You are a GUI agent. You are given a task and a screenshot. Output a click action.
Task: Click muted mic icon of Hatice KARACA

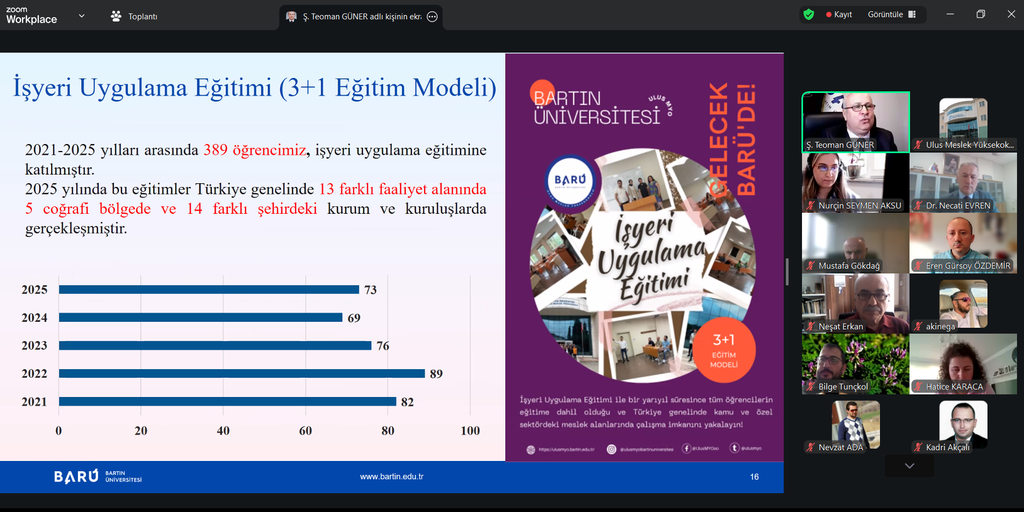[x=917, y=387]
